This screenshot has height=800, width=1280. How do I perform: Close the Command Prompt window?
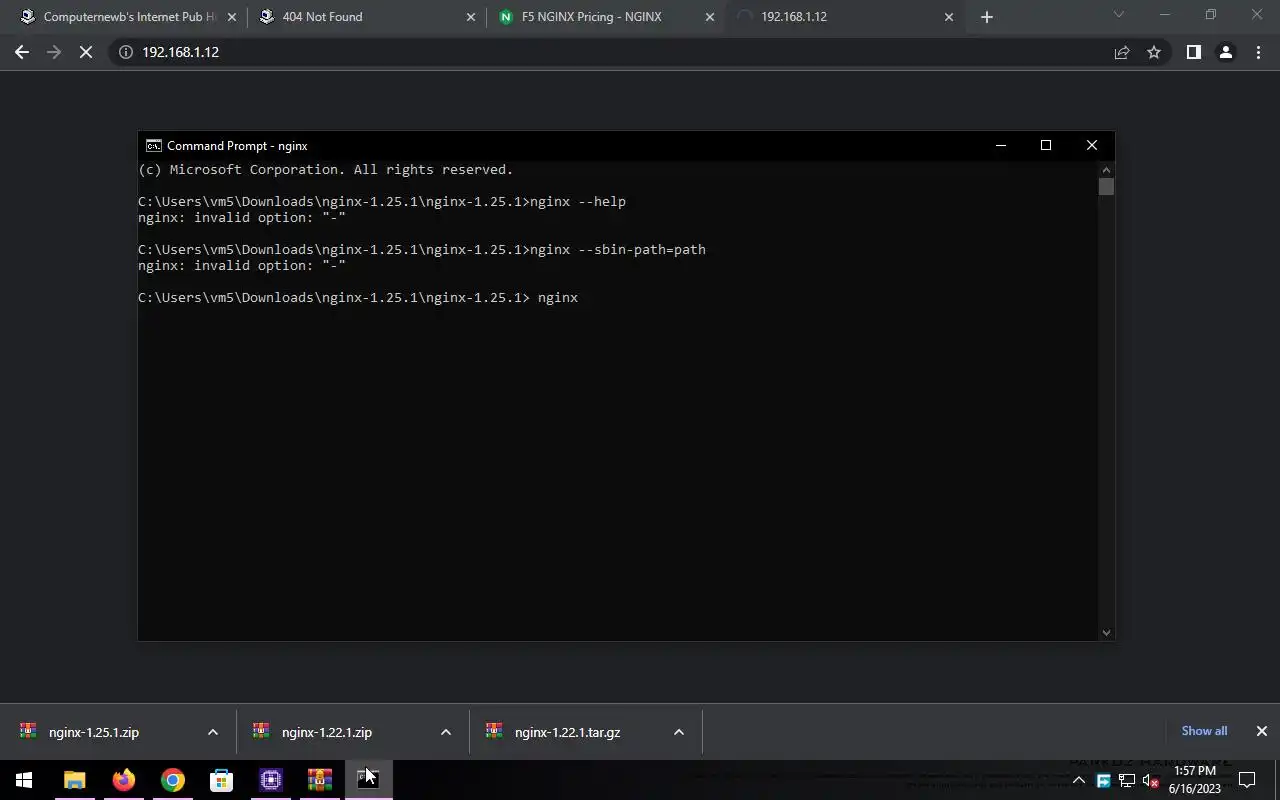(1092, 145)
